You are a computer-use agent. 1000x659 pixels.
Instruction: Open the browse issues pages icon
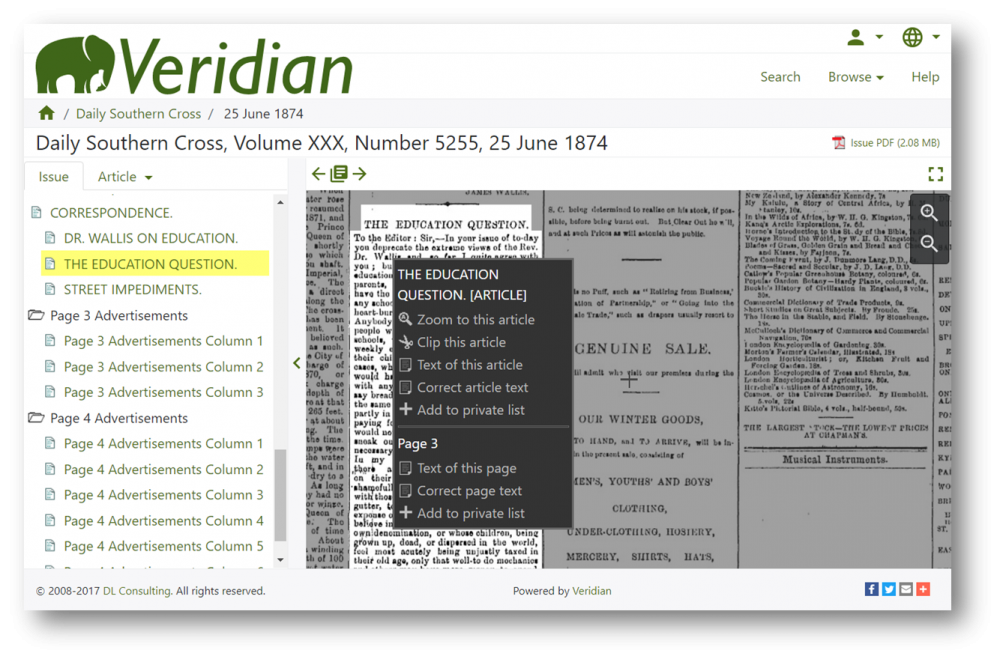(339, 174)
